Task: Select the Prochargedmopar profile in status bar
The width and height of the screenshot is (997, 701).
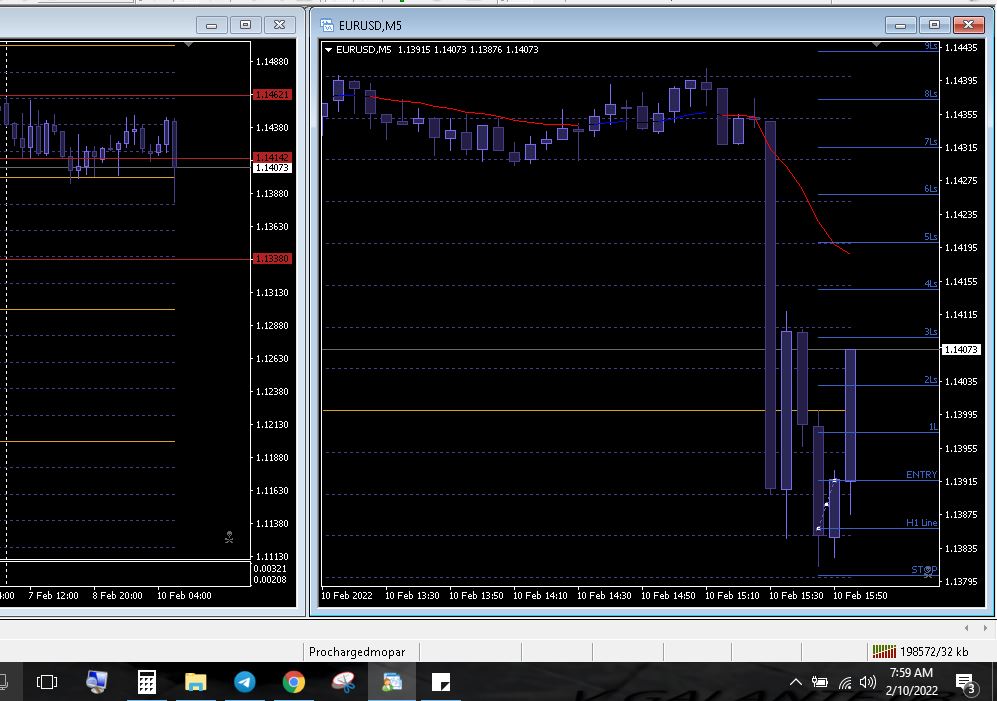Action: pos(357,652)
